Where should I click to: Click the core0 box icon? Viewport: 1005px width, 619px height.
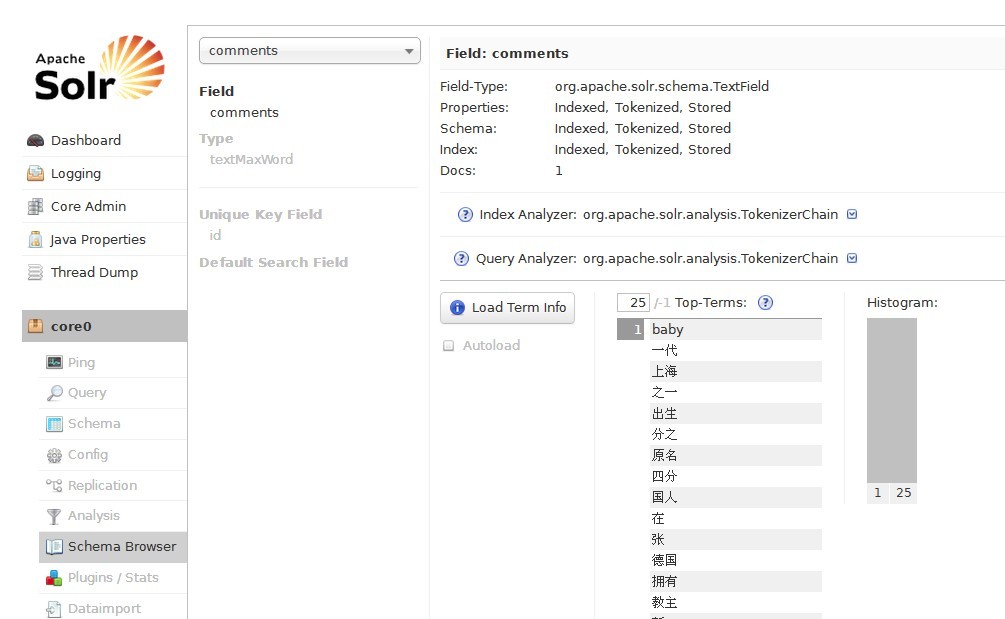coord(36,326)
